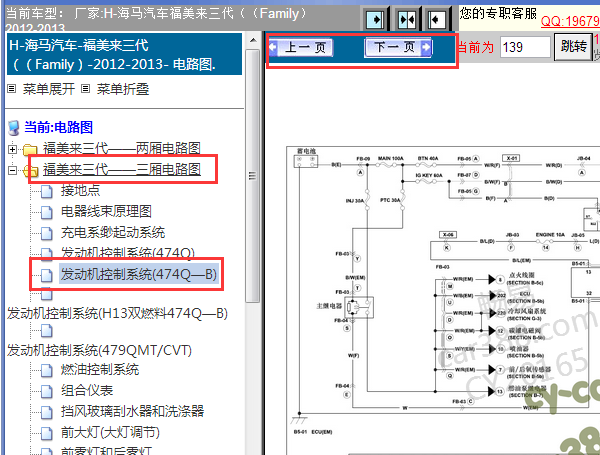Image resolution: width=600 pixels, height=455 pixels.
Task: Click the computer icon beside 当前:电路图
Action: pyautogui.click(x=14, y=128)
